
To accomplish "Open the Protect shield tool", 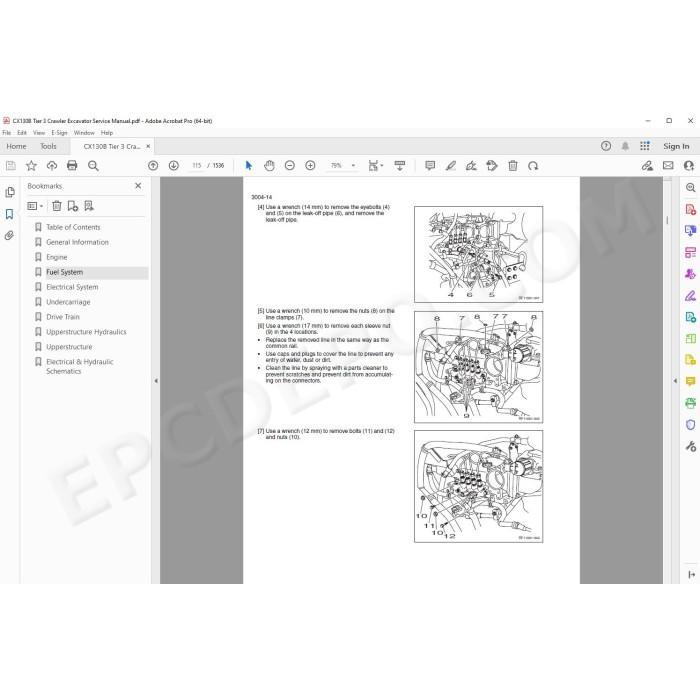I will pyautogui.click(x=690, y=425).
